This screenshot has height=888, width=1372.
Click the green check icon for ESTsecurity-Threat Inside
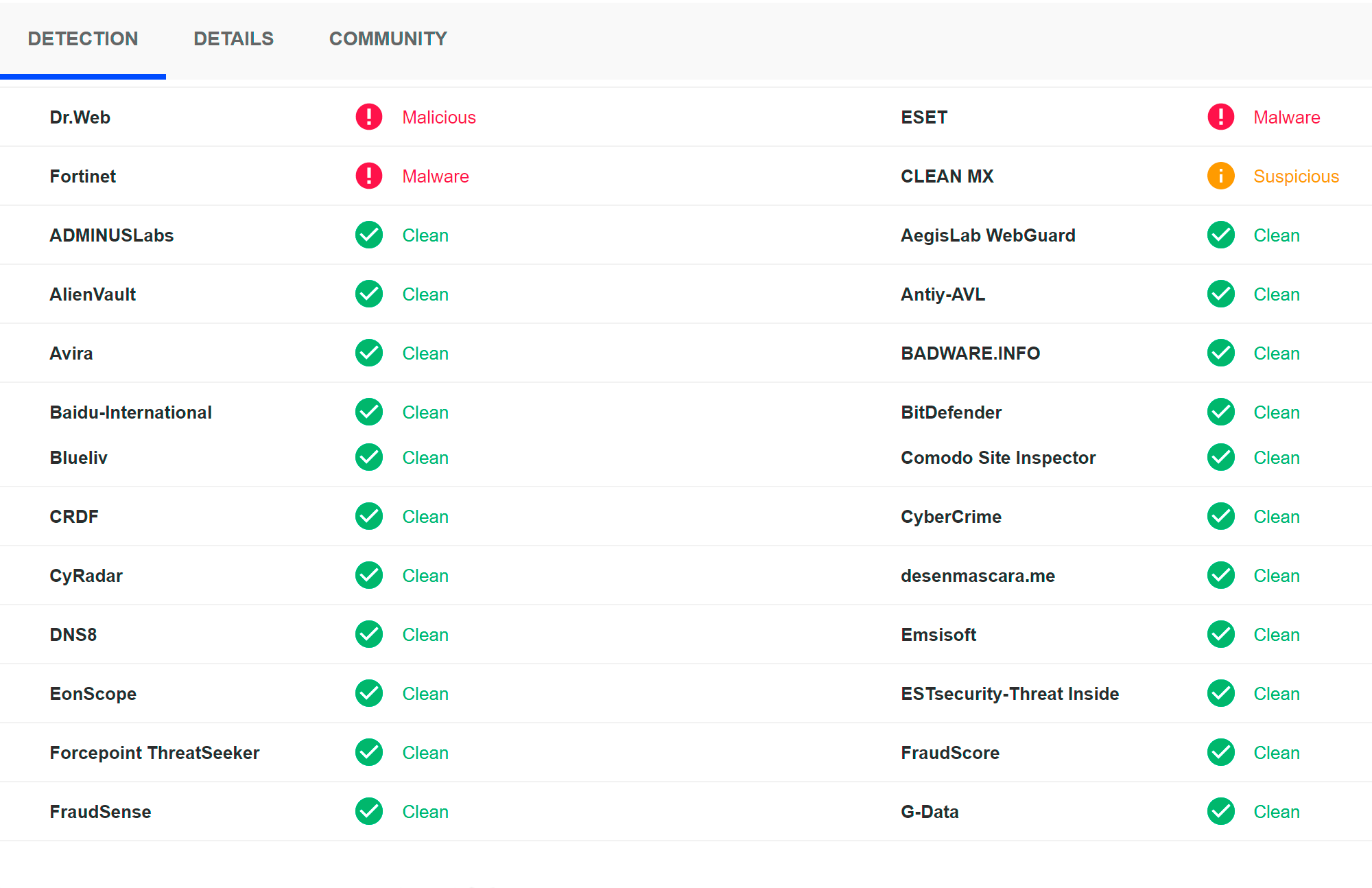click(1221, 694)
